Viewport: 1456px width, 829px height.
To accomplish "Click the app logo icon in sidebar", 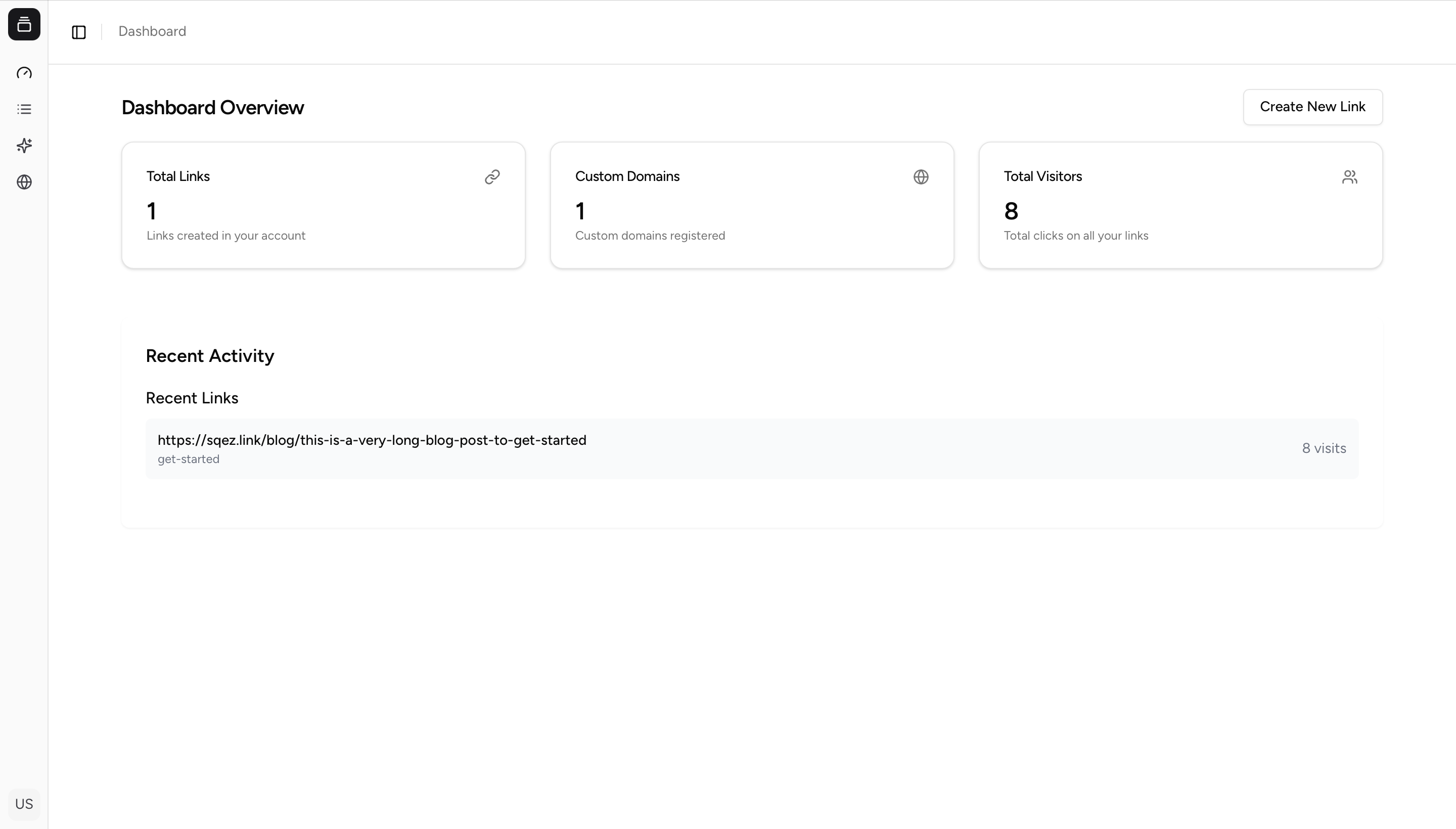I will pos(24,24).
